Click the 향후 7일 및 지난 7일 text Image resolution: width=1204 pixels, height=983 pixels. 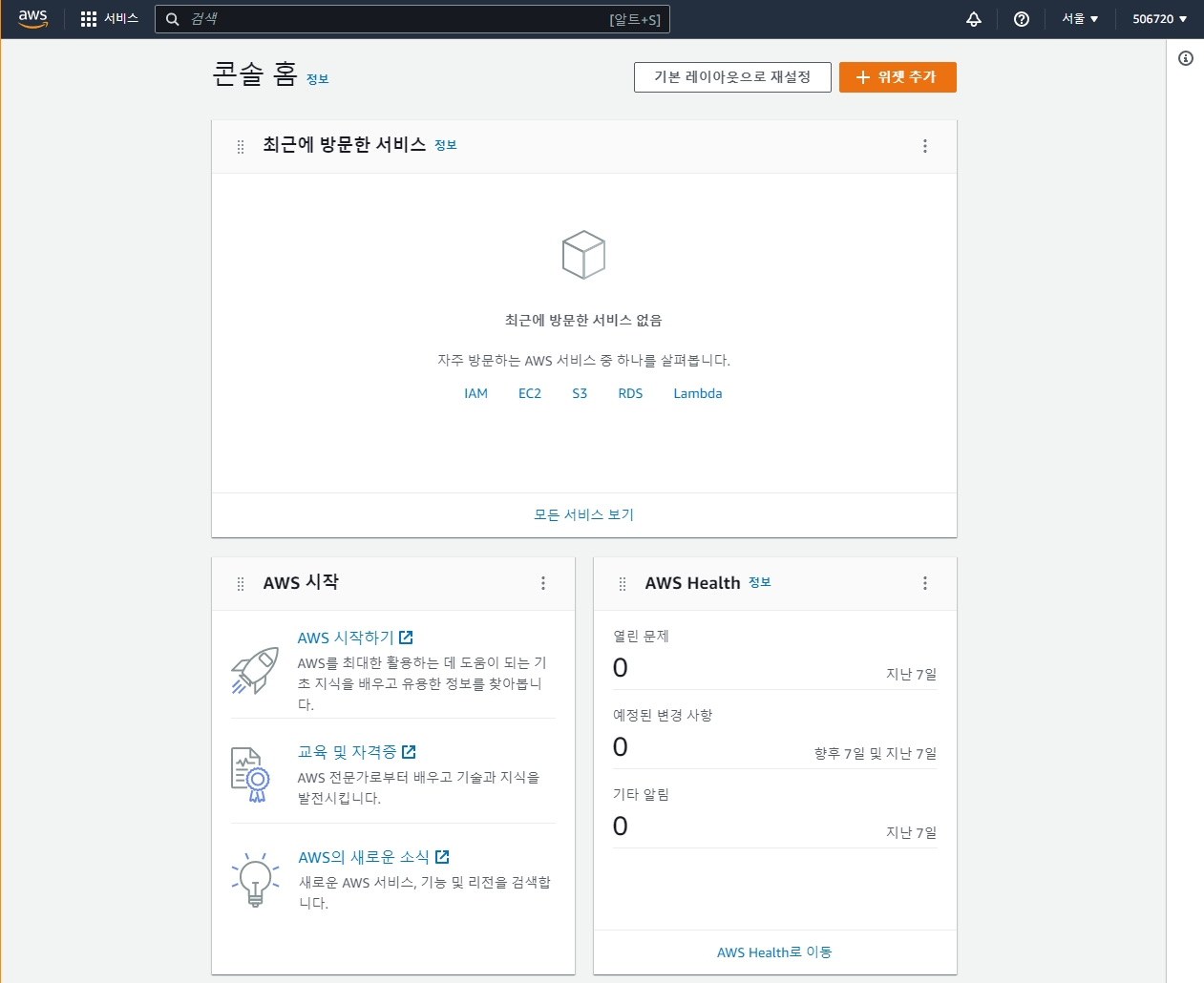[876, 753]
